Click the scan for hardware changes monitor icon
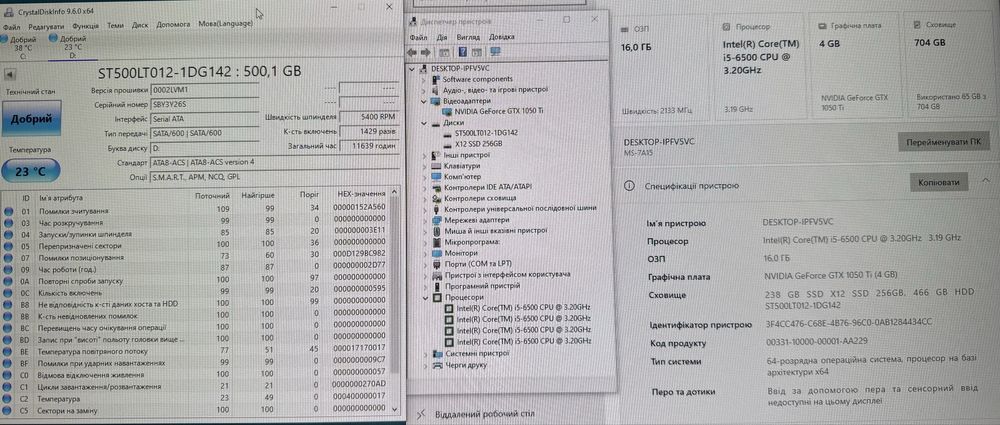 496,52
